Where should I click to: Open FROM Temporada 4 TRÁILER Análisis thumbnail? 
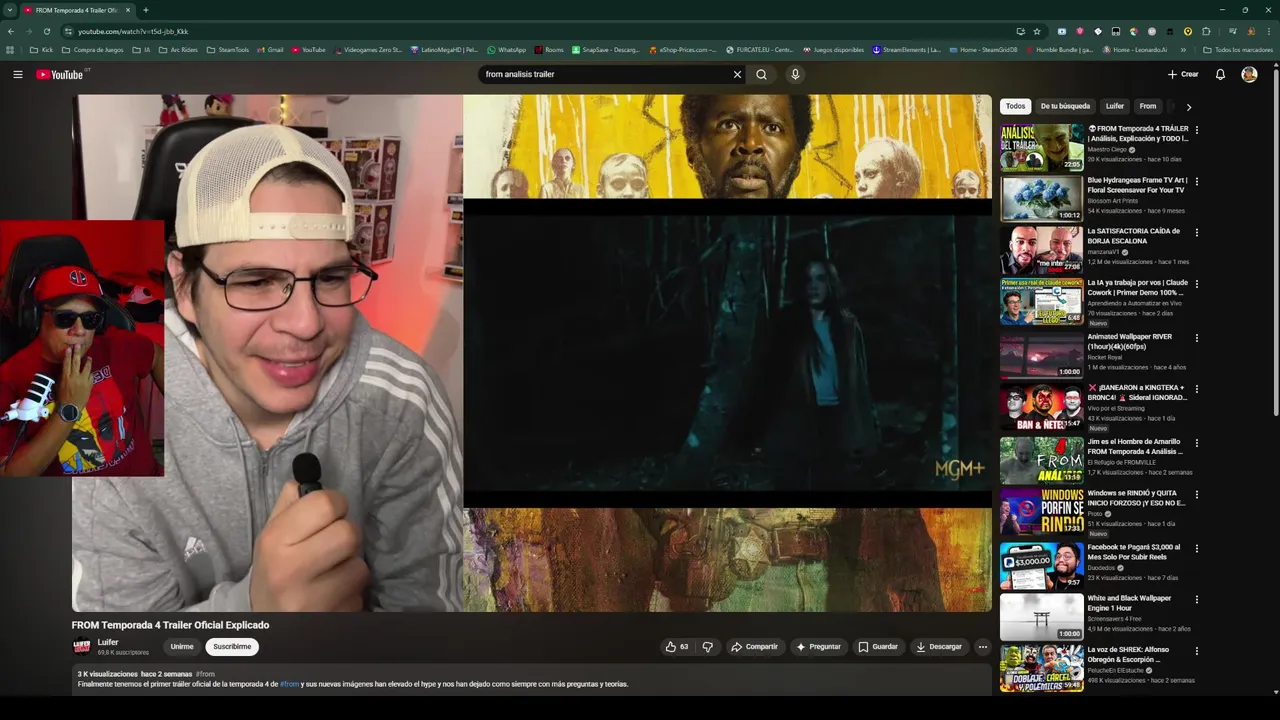[1041, 147]
